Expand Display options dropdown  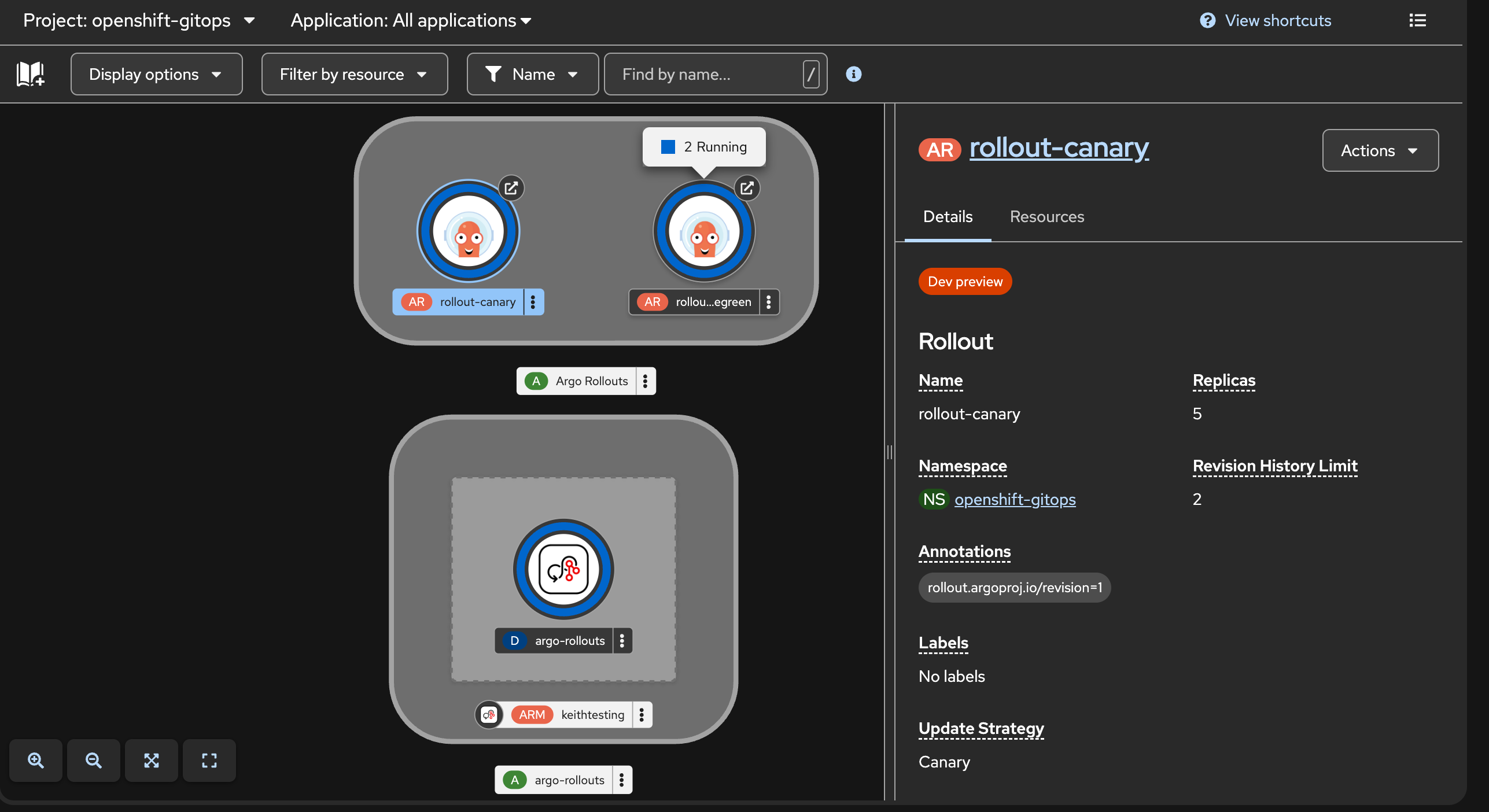click(x=156, y=74)
